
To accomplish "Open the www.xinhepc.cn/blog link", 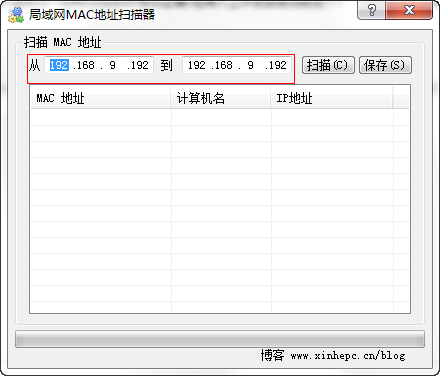I will (348, 356).
